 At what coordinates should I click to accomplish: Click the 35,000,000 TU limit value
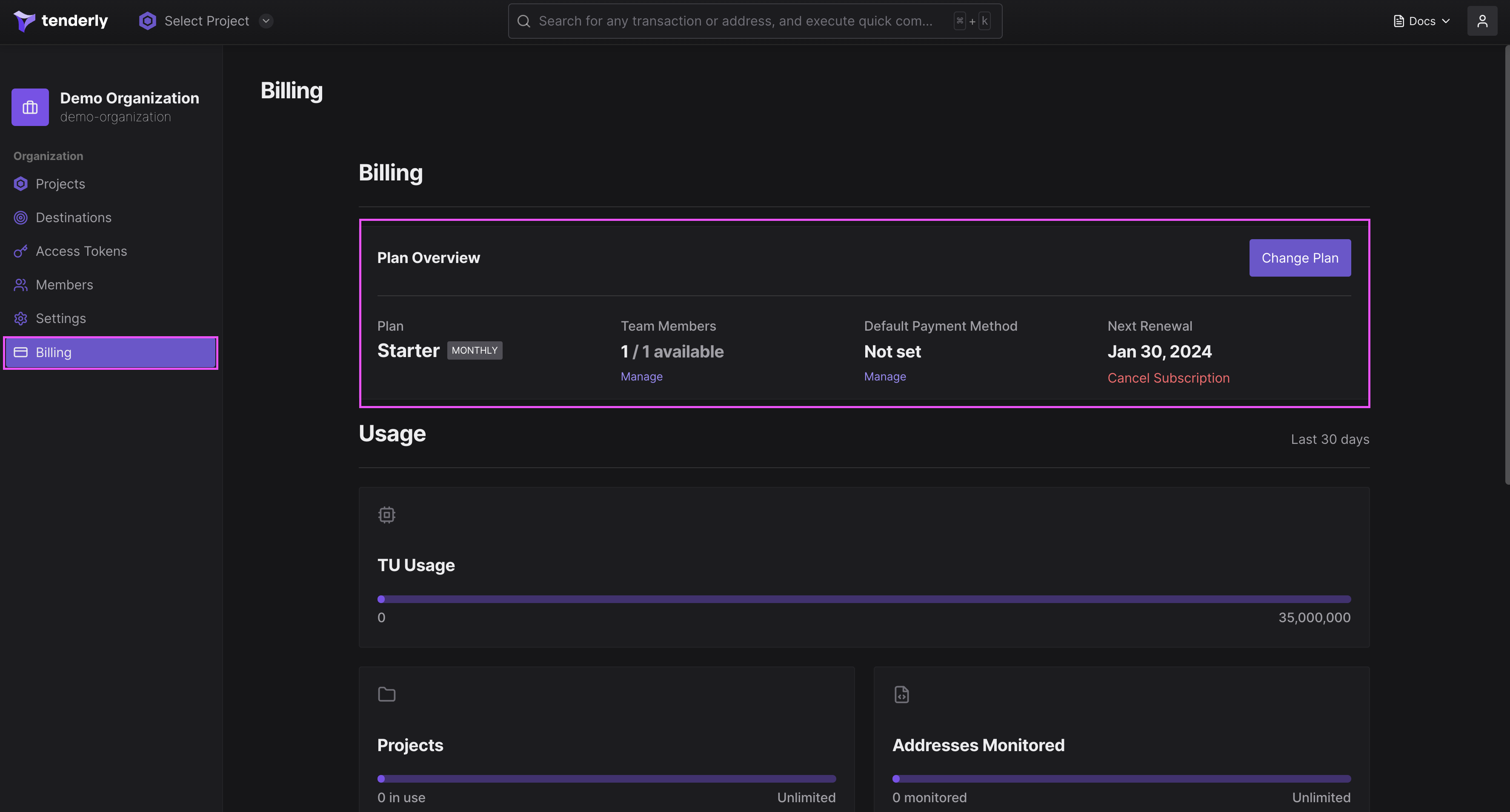[x=1314, y=618]
